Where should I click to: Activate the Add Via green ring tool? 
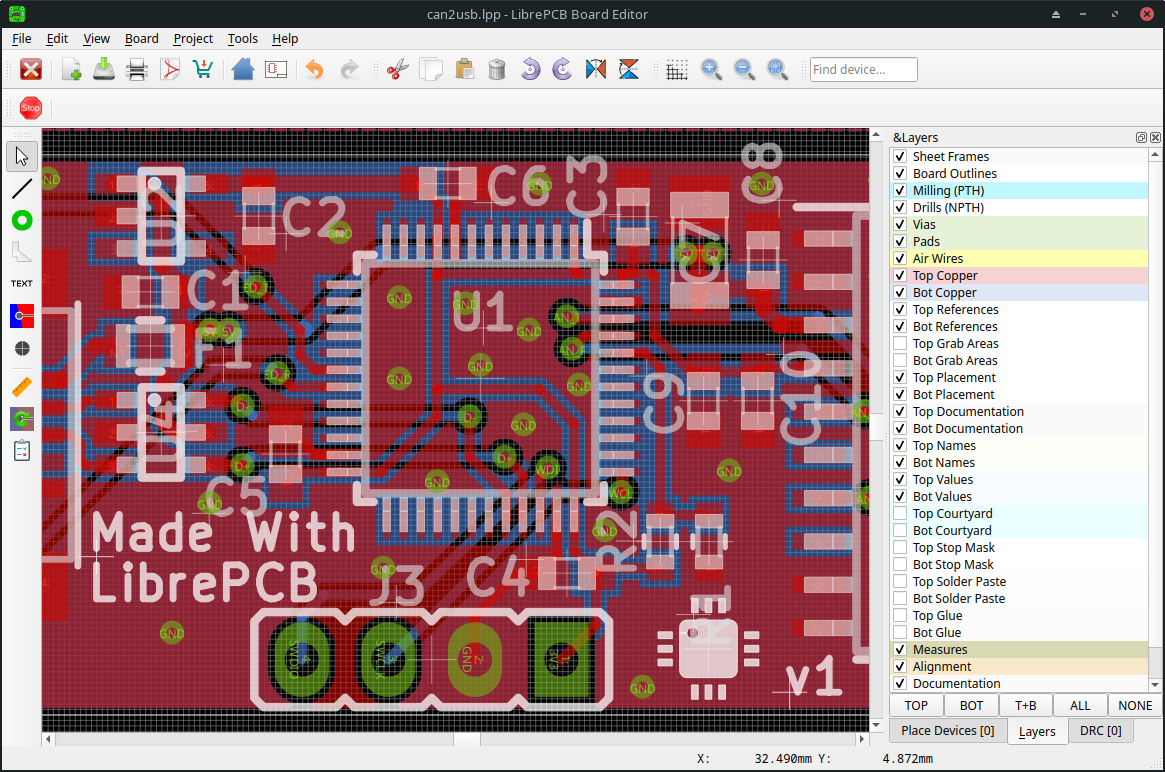pos(22,221)
